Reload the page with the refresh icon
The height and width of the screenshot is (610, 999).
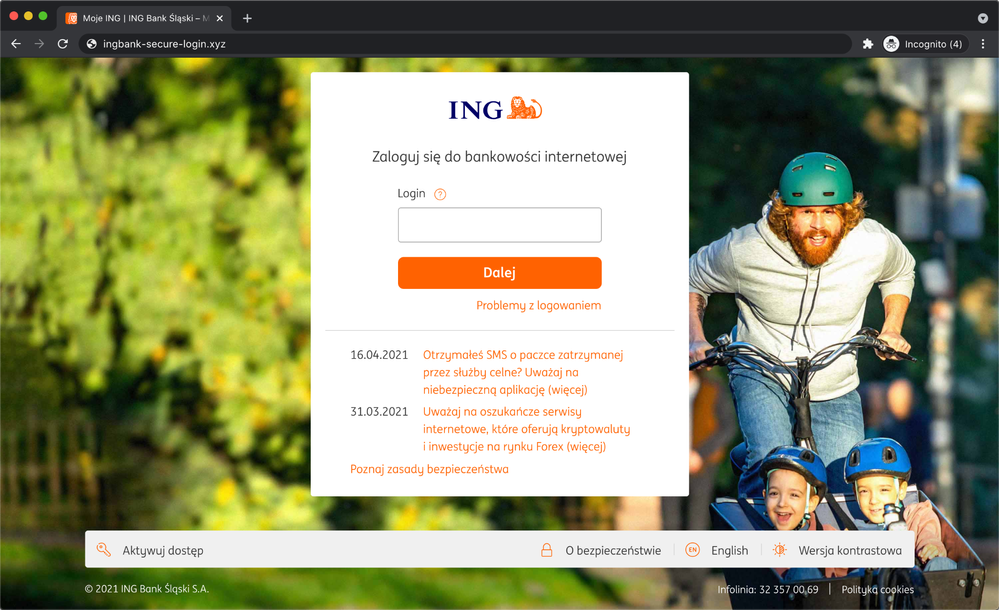[x=63, y=44]
